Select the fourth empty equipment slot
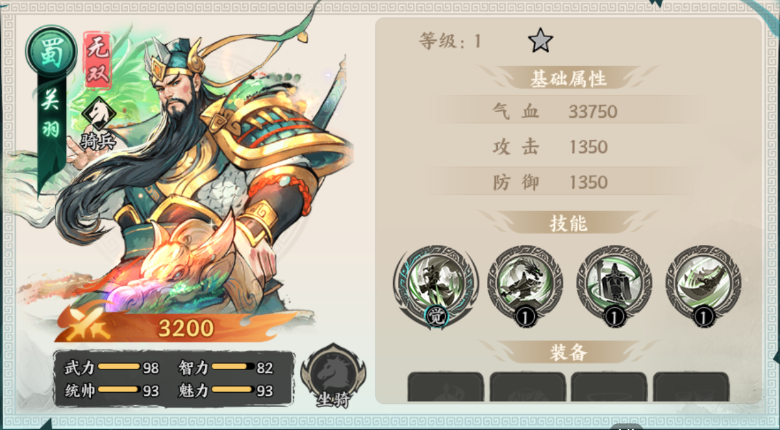The height and width of the screenshot is (430, 780). click(x=691, y=387)
